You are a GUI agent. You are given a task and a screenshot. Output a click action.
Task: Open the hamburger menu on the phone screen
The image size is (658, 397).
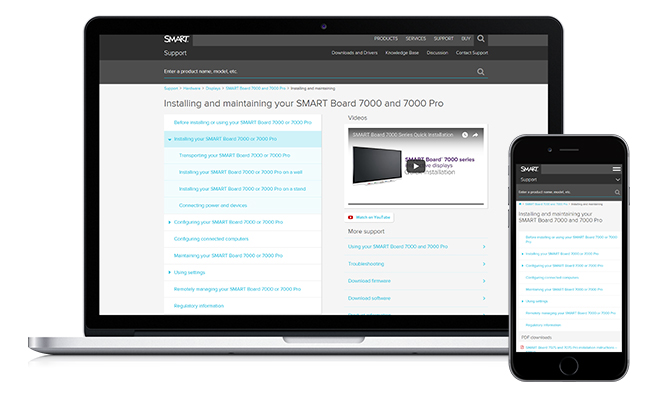[616, 169]
